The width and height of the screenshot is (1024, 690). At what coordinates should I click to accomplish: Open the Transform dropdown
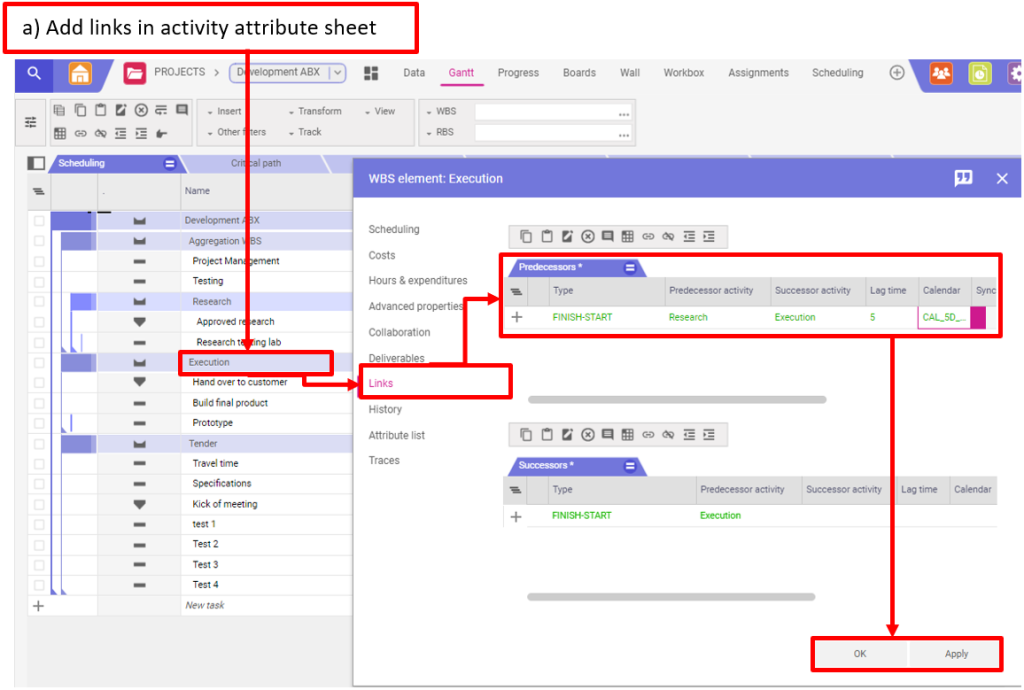315,112
